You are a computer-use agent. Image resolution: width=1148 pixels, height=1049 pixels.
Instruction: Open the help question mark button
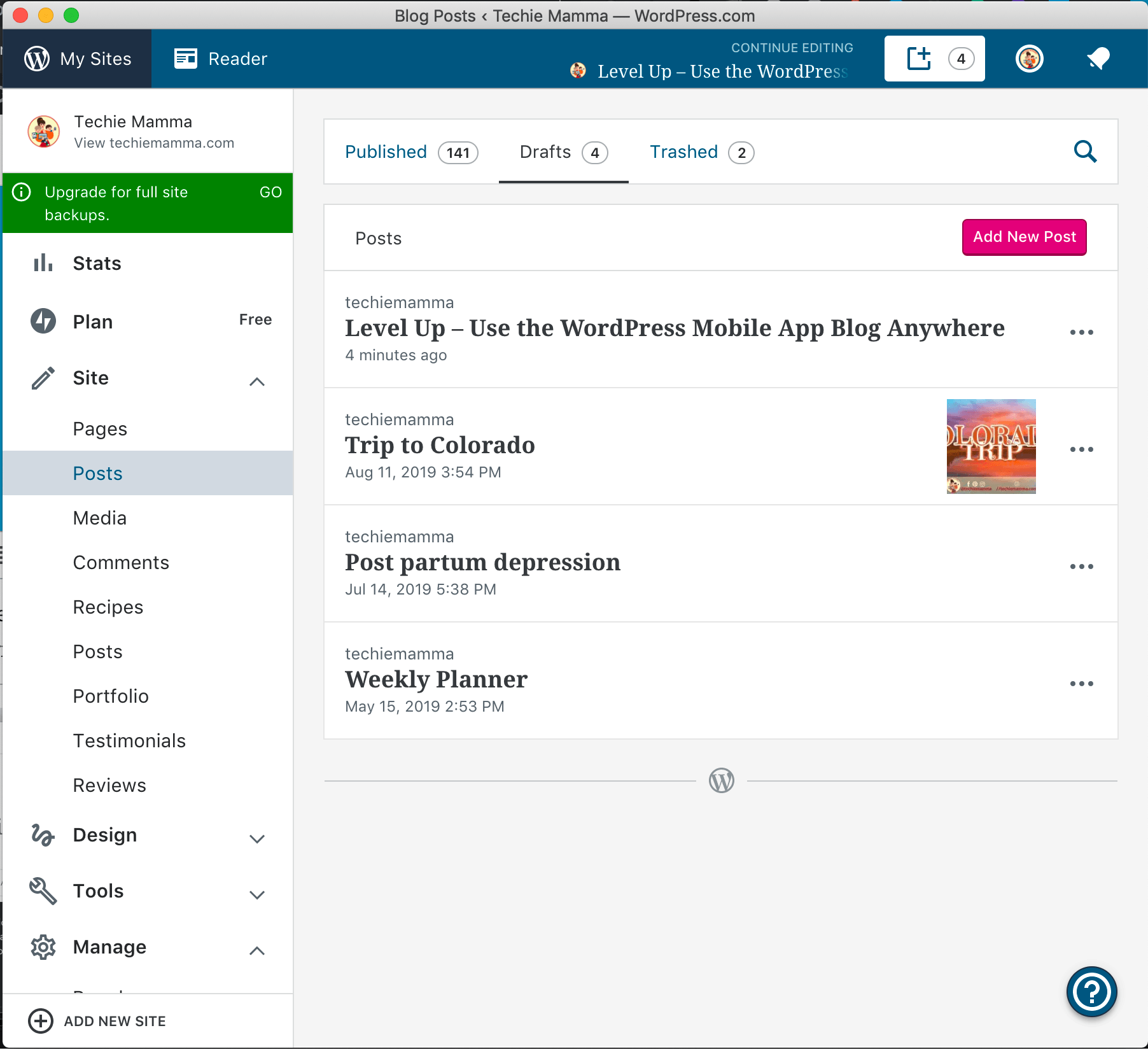[x=1092, y=992]
